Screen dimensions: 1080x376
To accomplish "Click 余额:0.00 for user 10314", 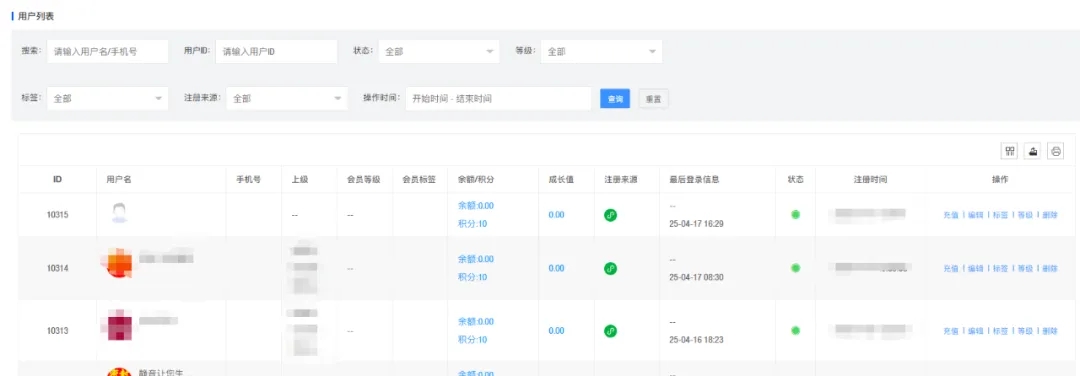I will click(x=475, y=259).
